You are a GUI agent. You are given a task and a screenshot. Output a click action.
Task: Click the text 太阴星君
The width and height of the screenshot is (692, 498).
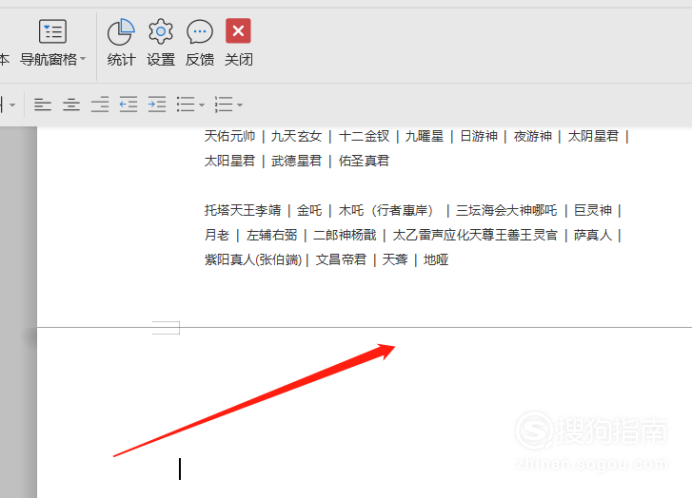593,136
